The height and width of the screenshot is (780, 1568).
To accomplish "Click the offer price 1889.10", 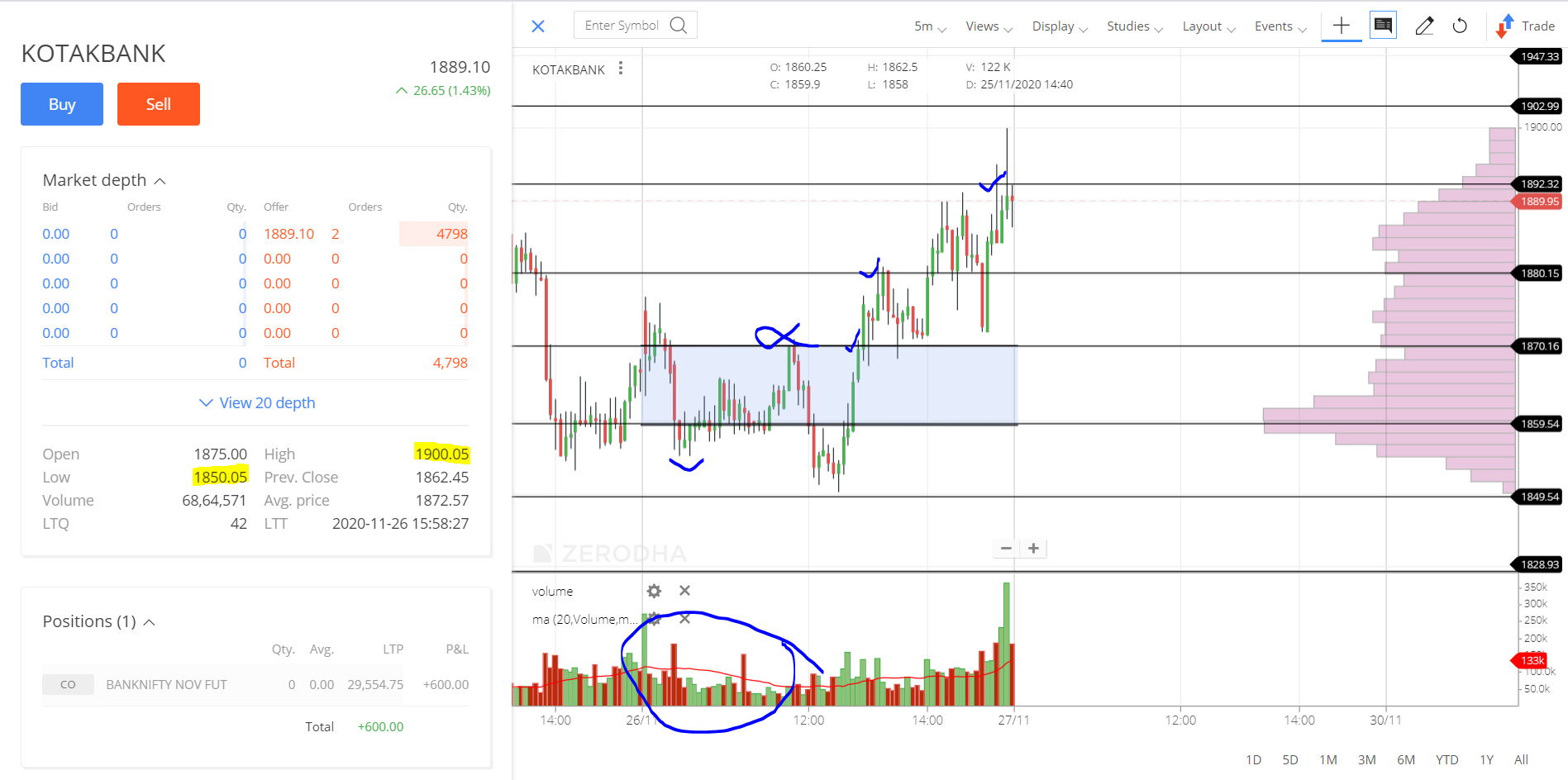I will pyautogui.click(x=289, y=234).
